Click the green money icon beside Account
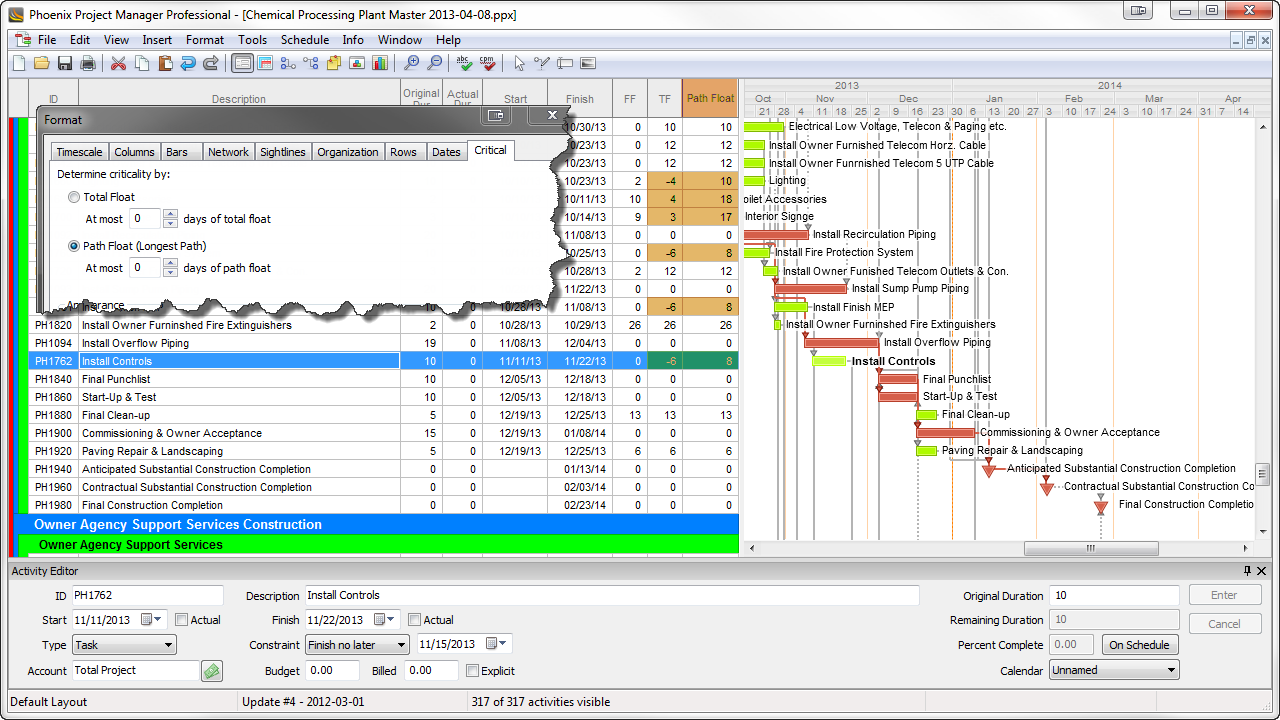 pos(211,671)
